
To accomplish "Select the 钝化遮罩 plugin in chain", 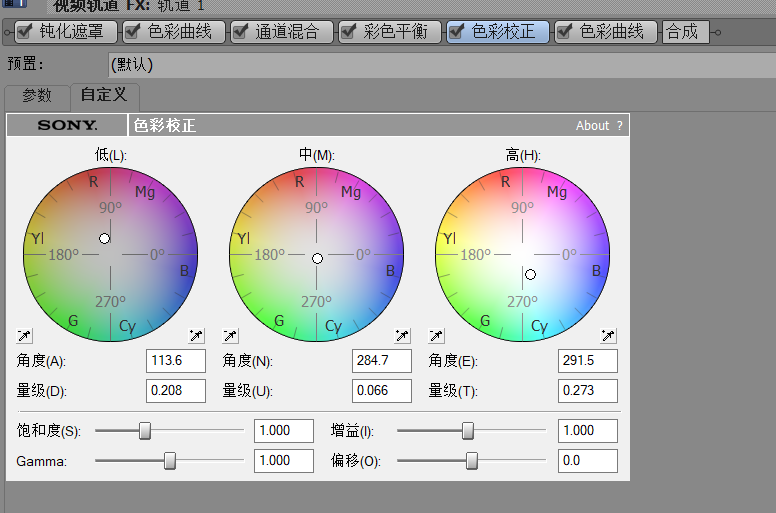I will click(72, 32).
